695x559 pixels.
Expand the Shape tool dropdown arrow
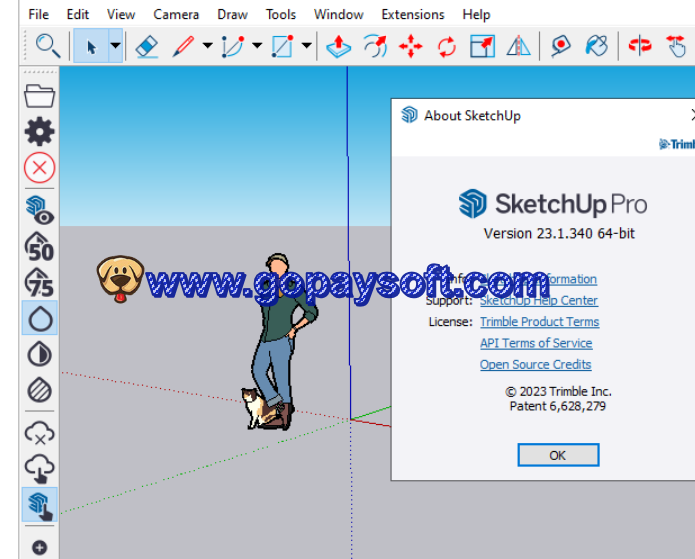(306, 46)
